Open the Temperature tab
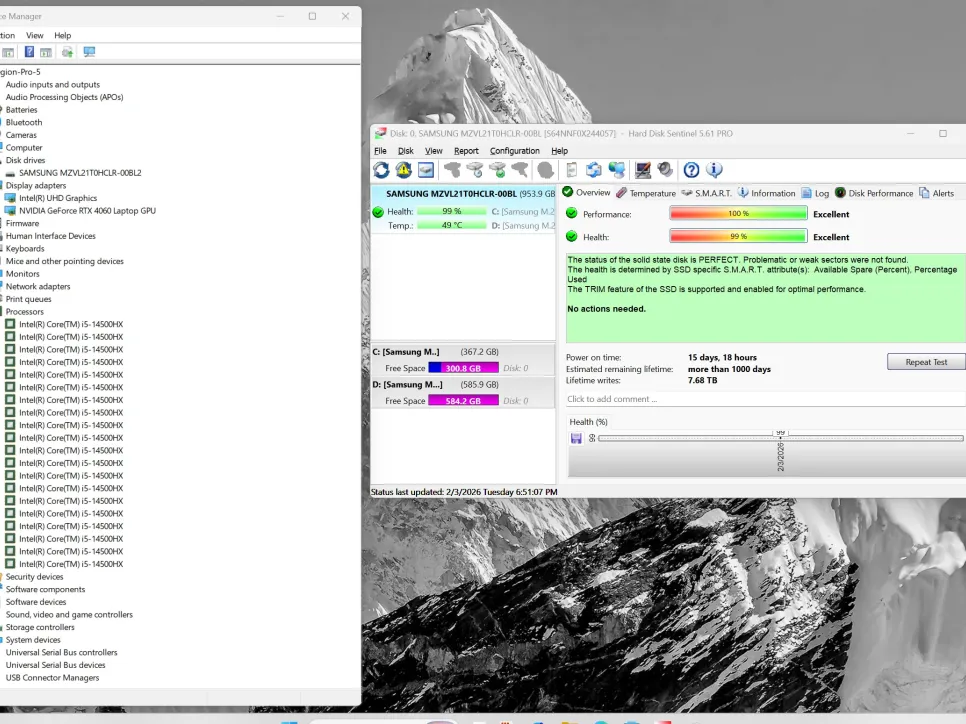 (x=652, y=193)
